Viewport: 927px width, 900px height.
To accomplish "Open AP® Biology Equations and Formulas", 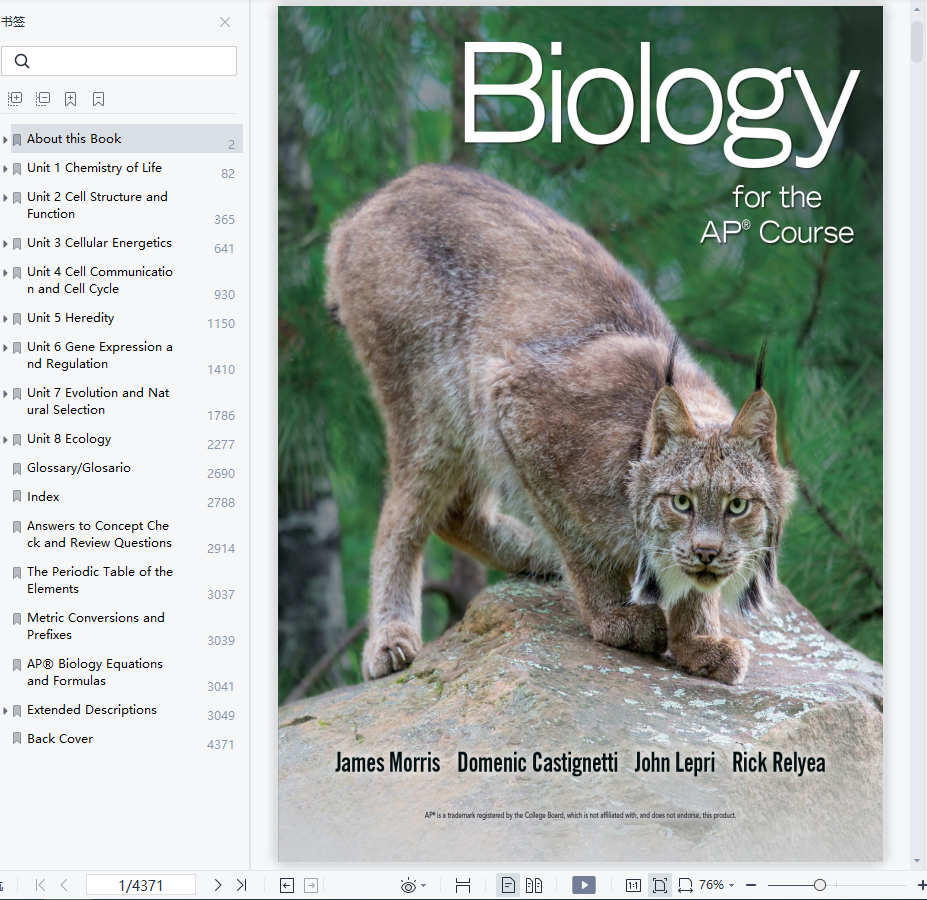I will 95,672.
